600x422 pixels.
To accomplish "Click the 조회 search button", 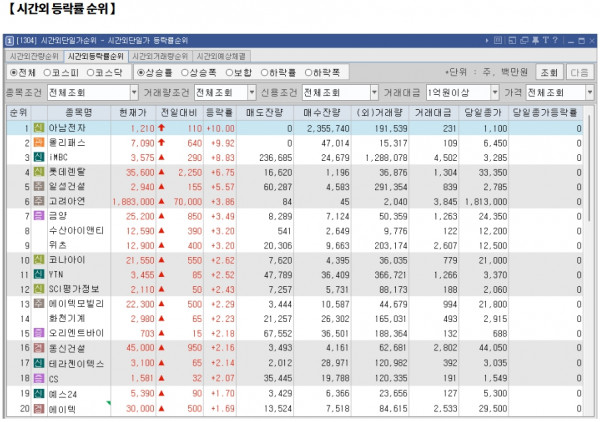I will coord(549,72).
